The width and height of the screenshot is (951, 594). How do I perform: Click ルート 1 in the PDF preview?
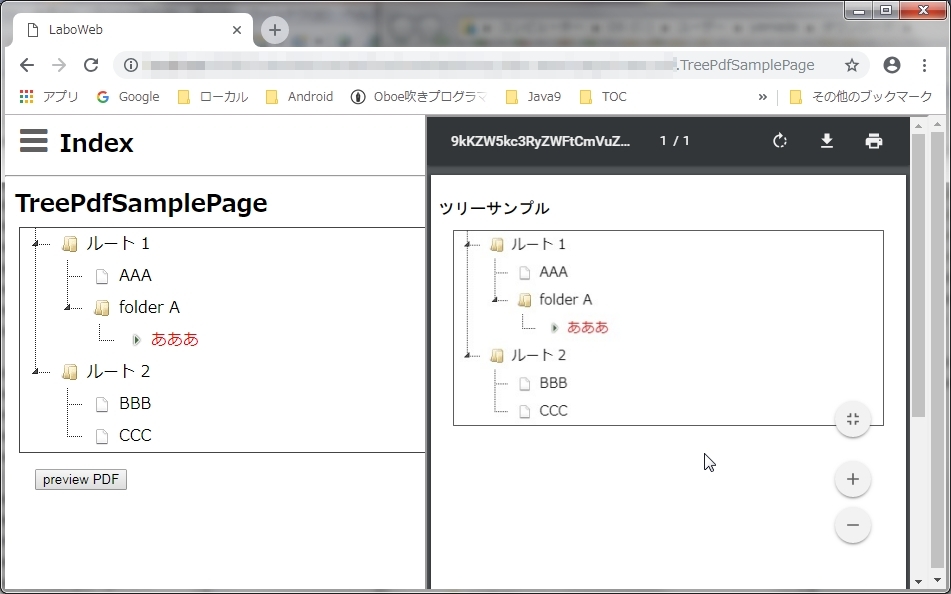pos(538,244)
